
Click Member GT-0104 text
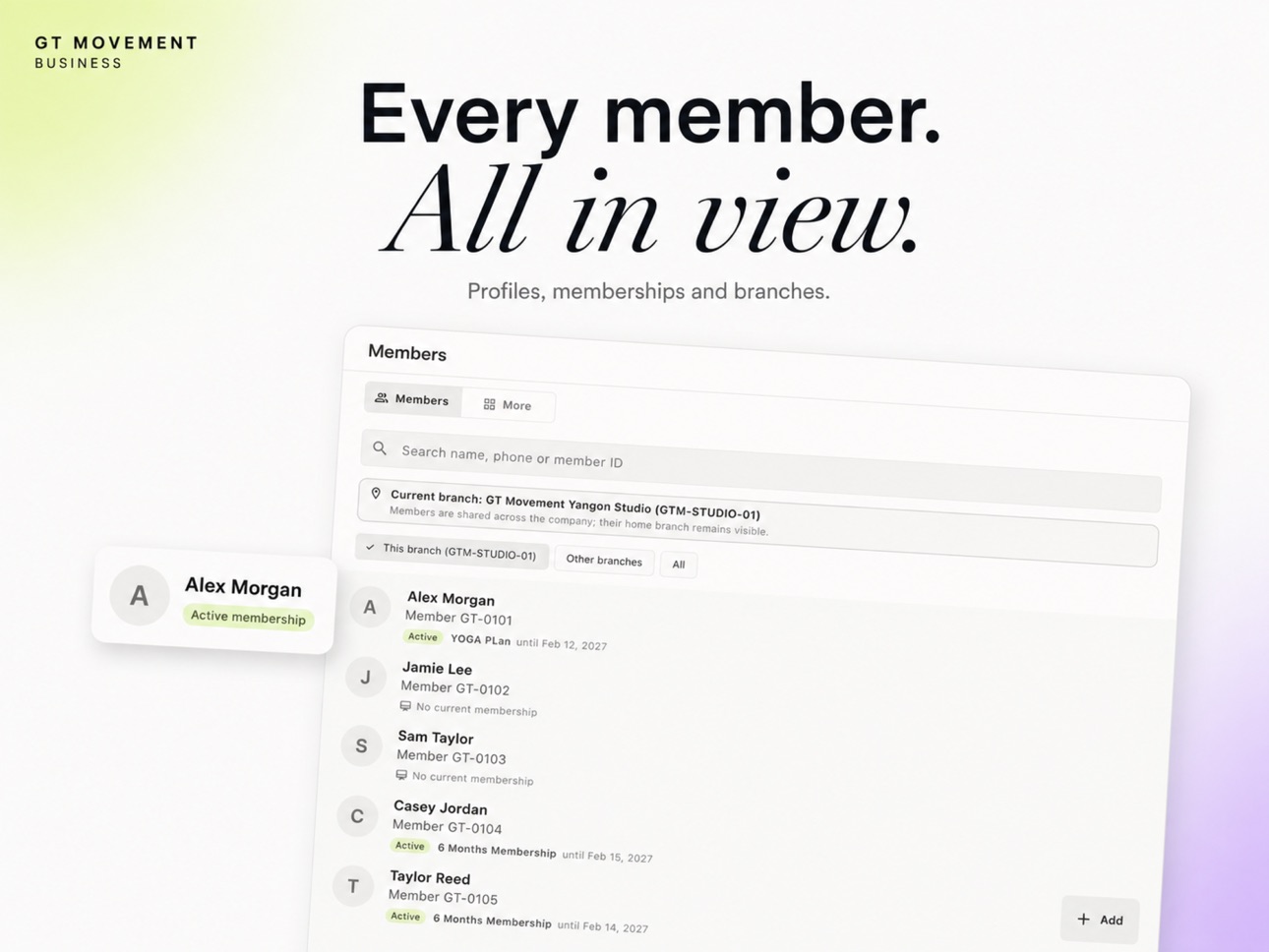click(447, 827)
